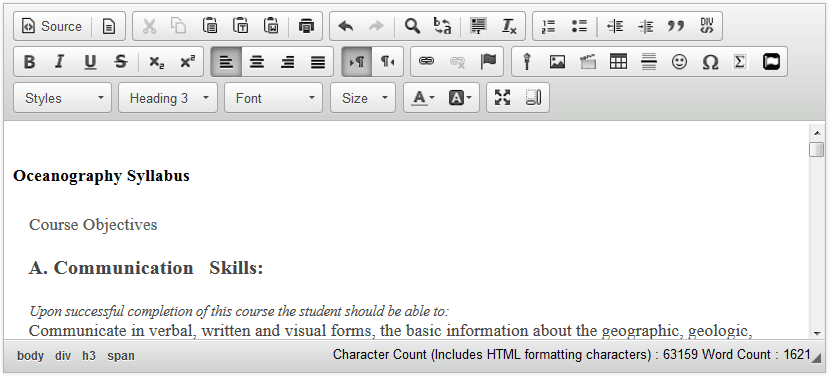This screenshot has width=830, height=376.
Task: Open the Font dropdown
Action: click(x=273, y=98)
